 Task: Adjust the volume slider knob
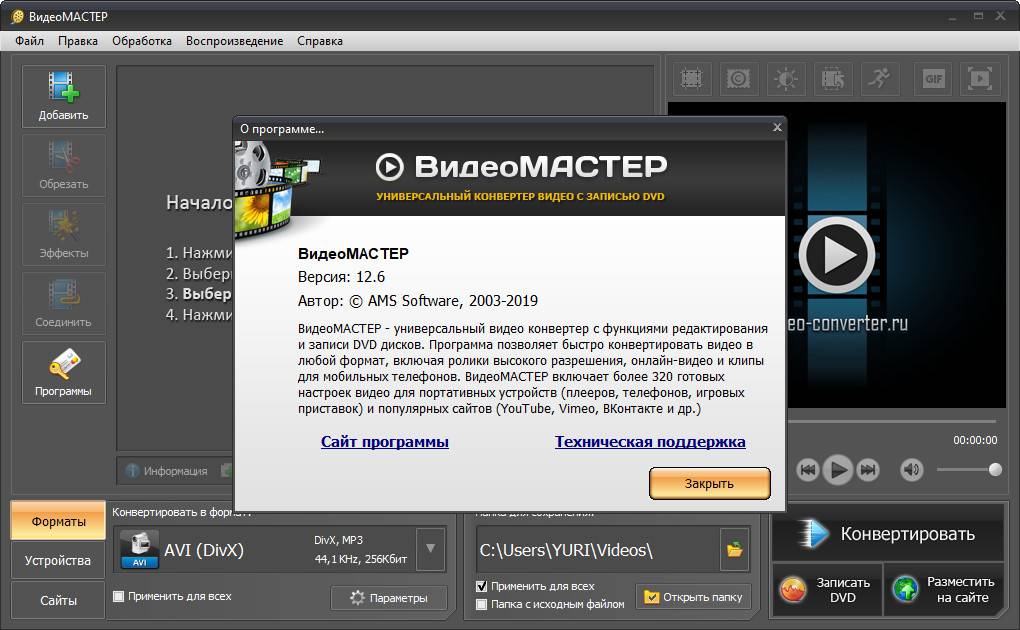click(x=995, y=469)
